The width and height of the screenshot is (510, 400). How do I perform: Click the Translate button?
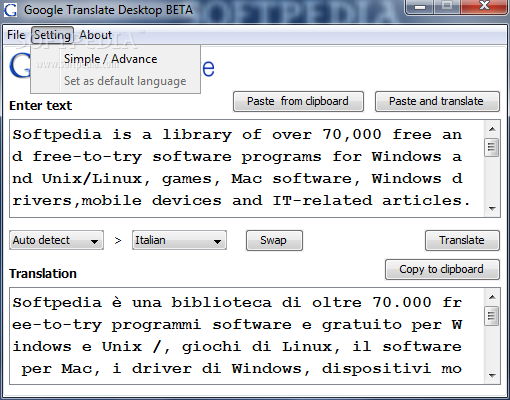pyautogui.click(x=462, y=240)
